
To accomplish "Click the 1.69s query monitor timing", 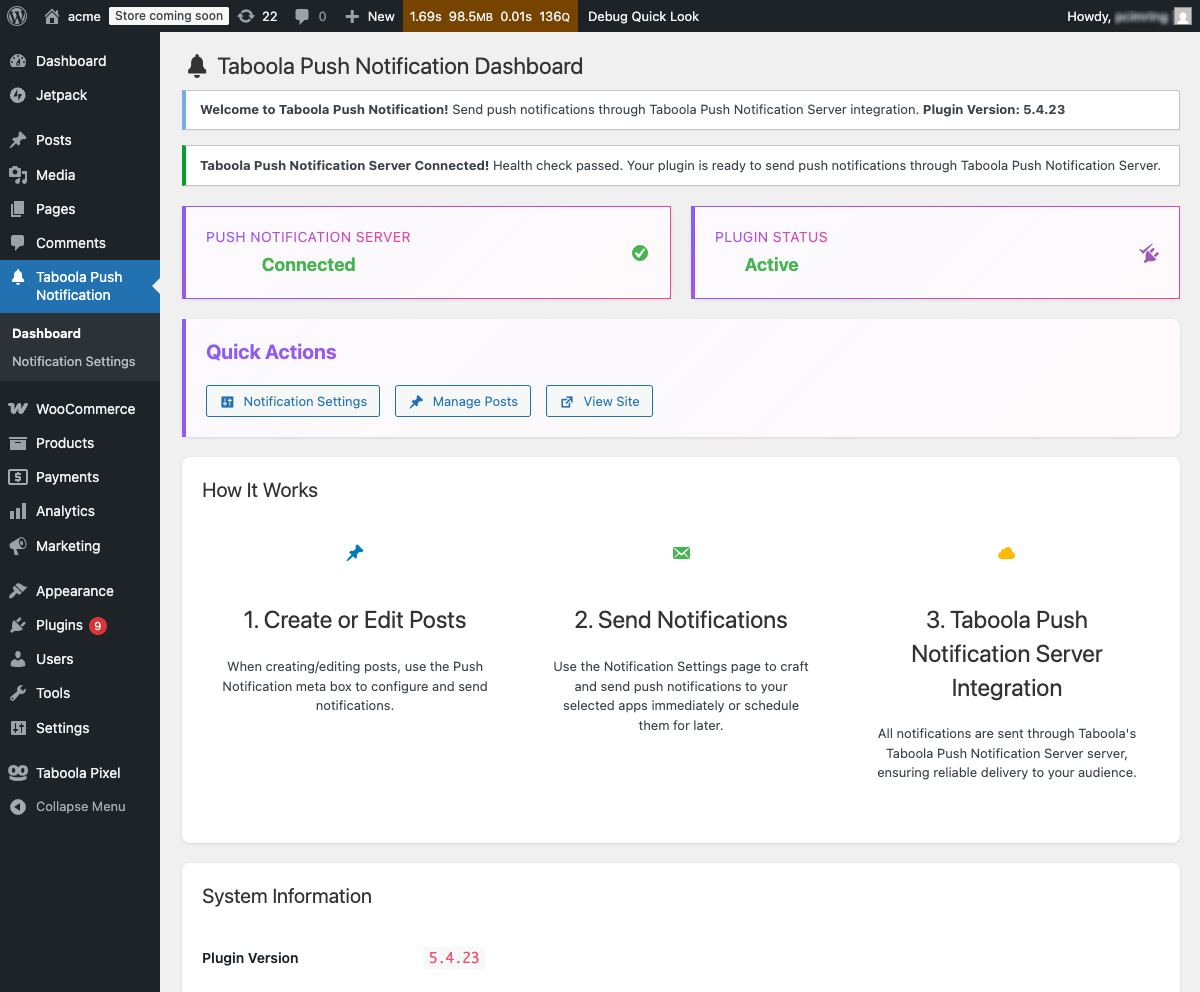I will tap(426, 16).
